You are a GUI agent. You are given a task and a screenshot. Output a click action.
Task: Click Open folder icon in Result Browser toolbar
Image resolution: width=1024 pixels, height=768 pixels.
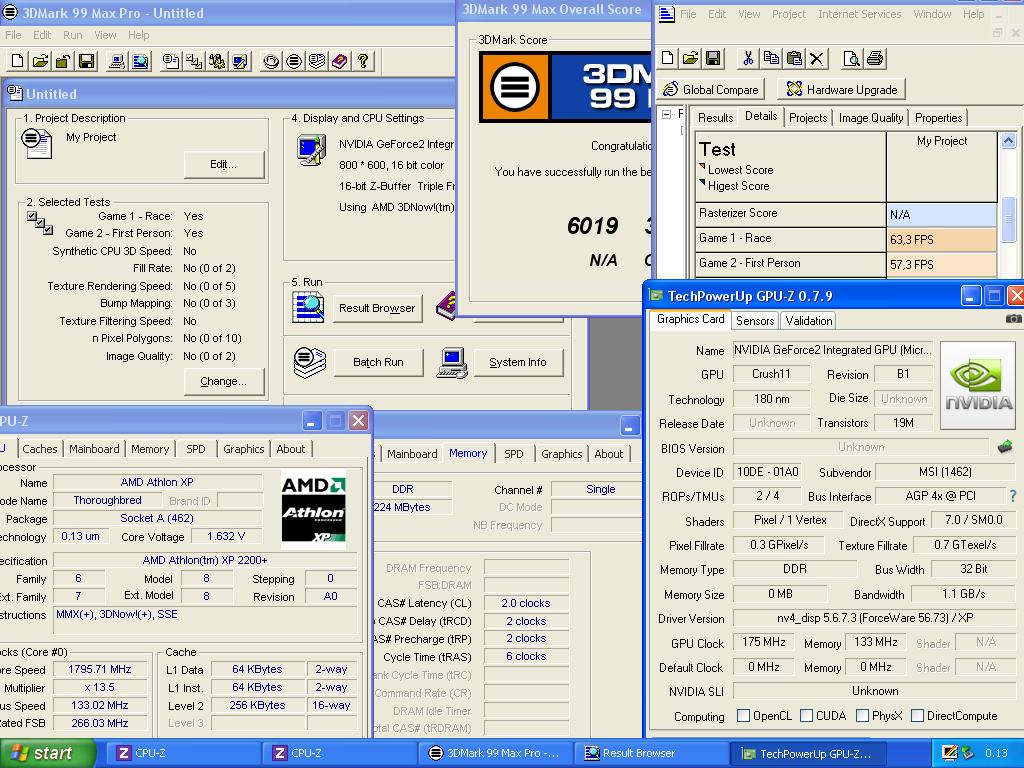click(690, 59)
